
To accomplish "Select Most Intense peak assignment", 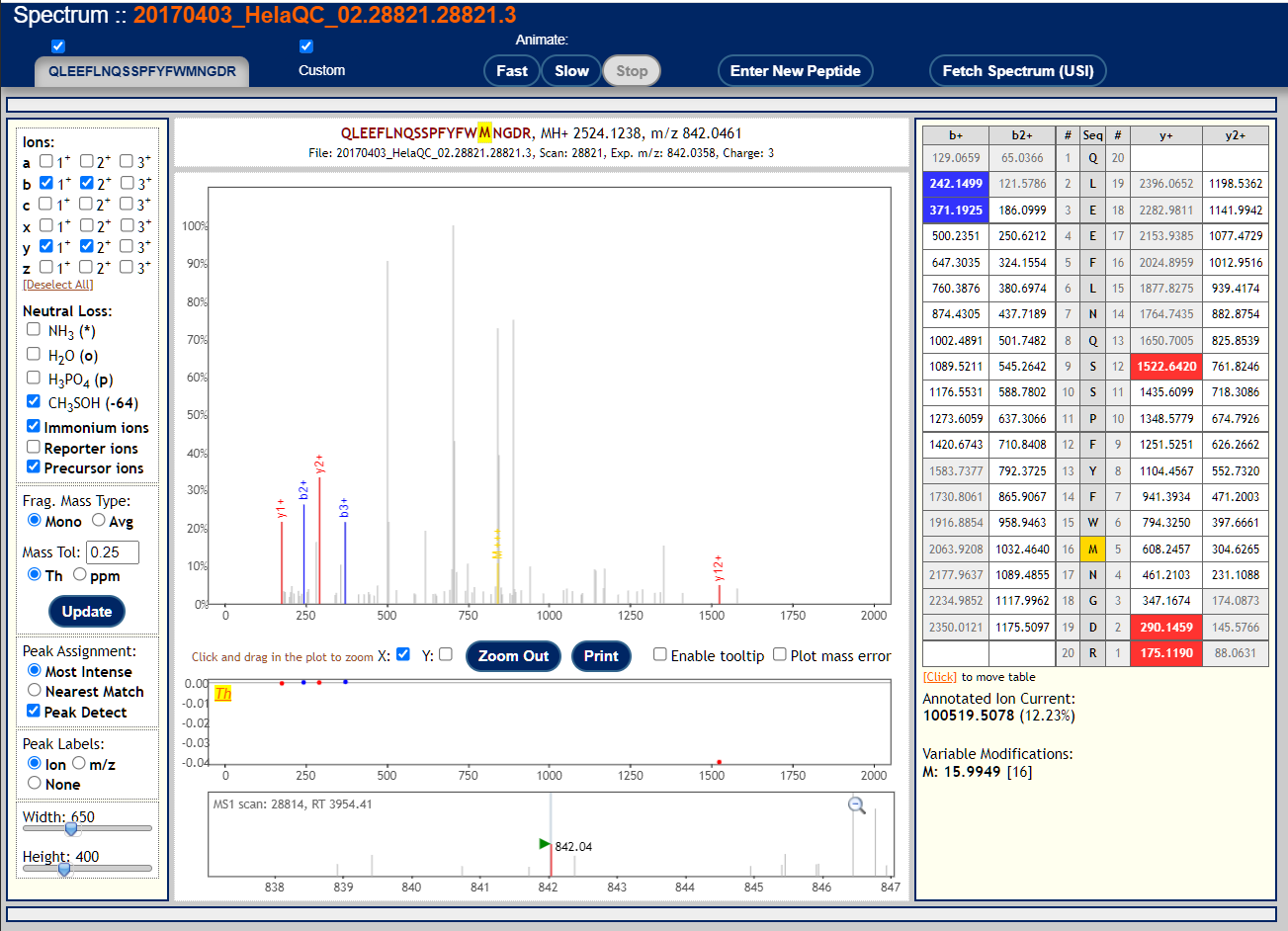I will click(35, 670).
